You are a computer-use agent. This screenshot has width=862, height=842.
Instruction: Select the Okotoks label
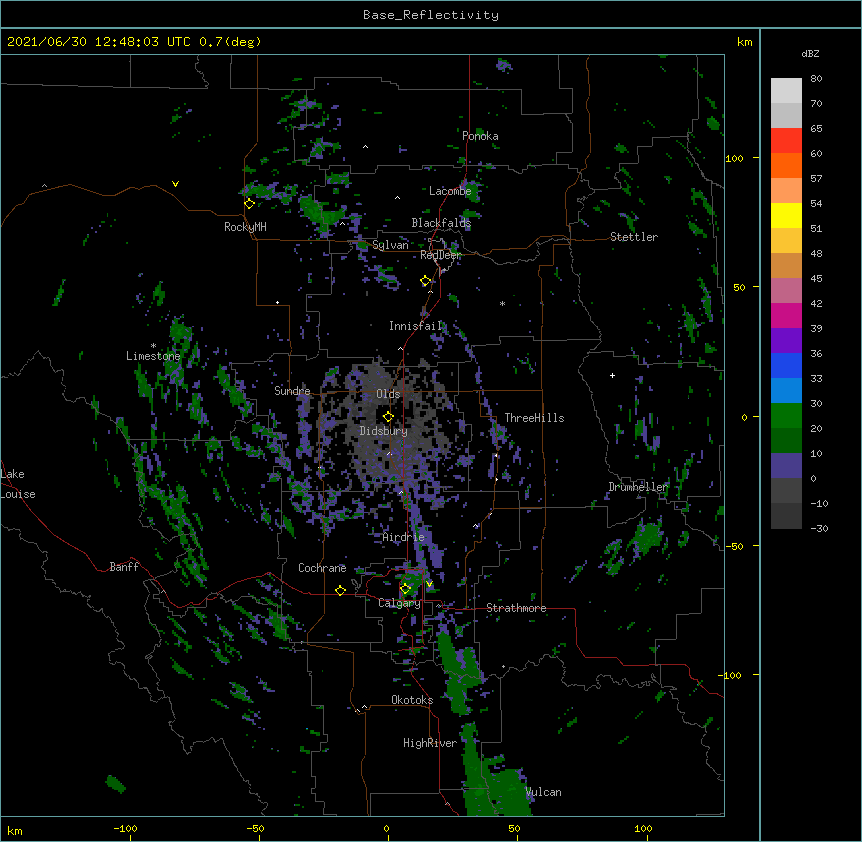click(412, 700)
